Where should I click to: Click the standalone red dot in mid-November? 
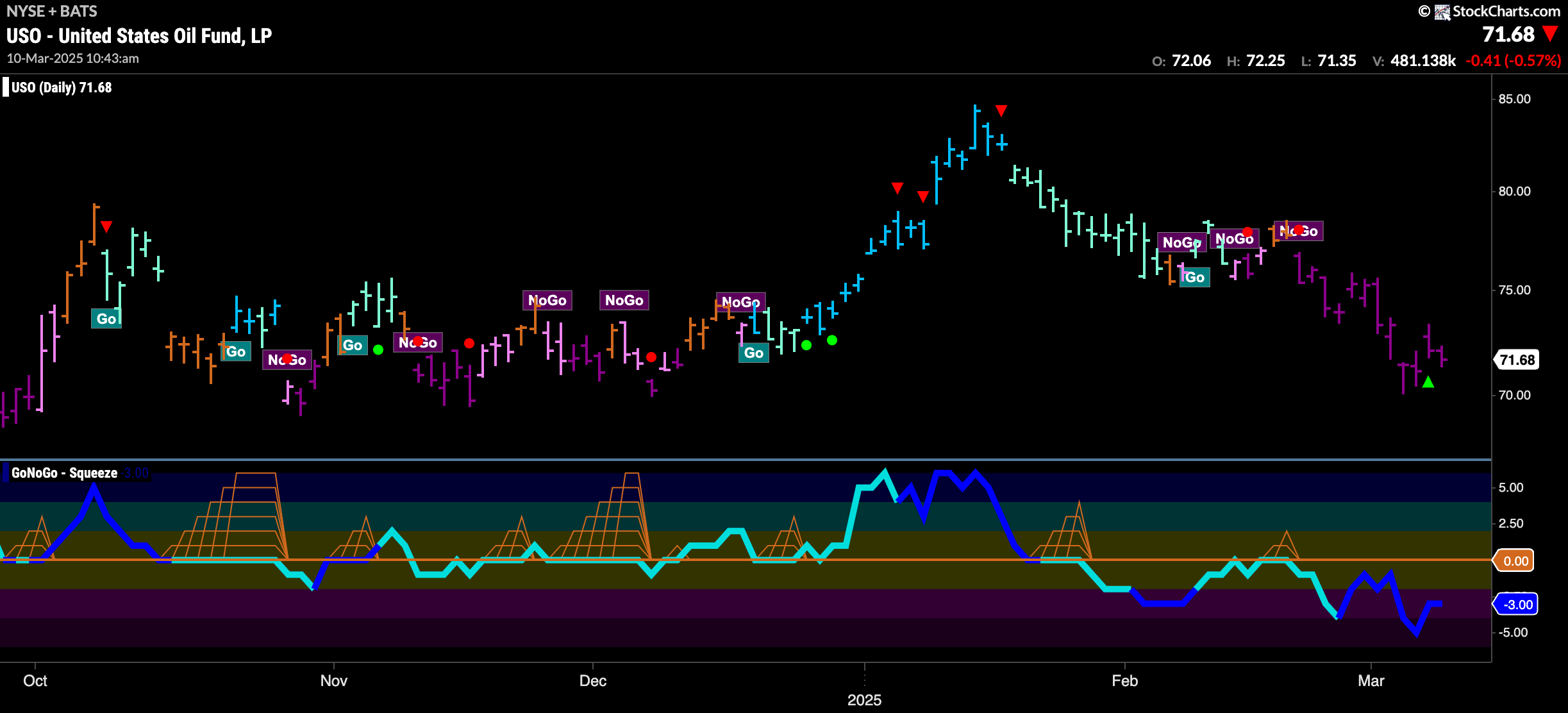[x=469, y=344]
